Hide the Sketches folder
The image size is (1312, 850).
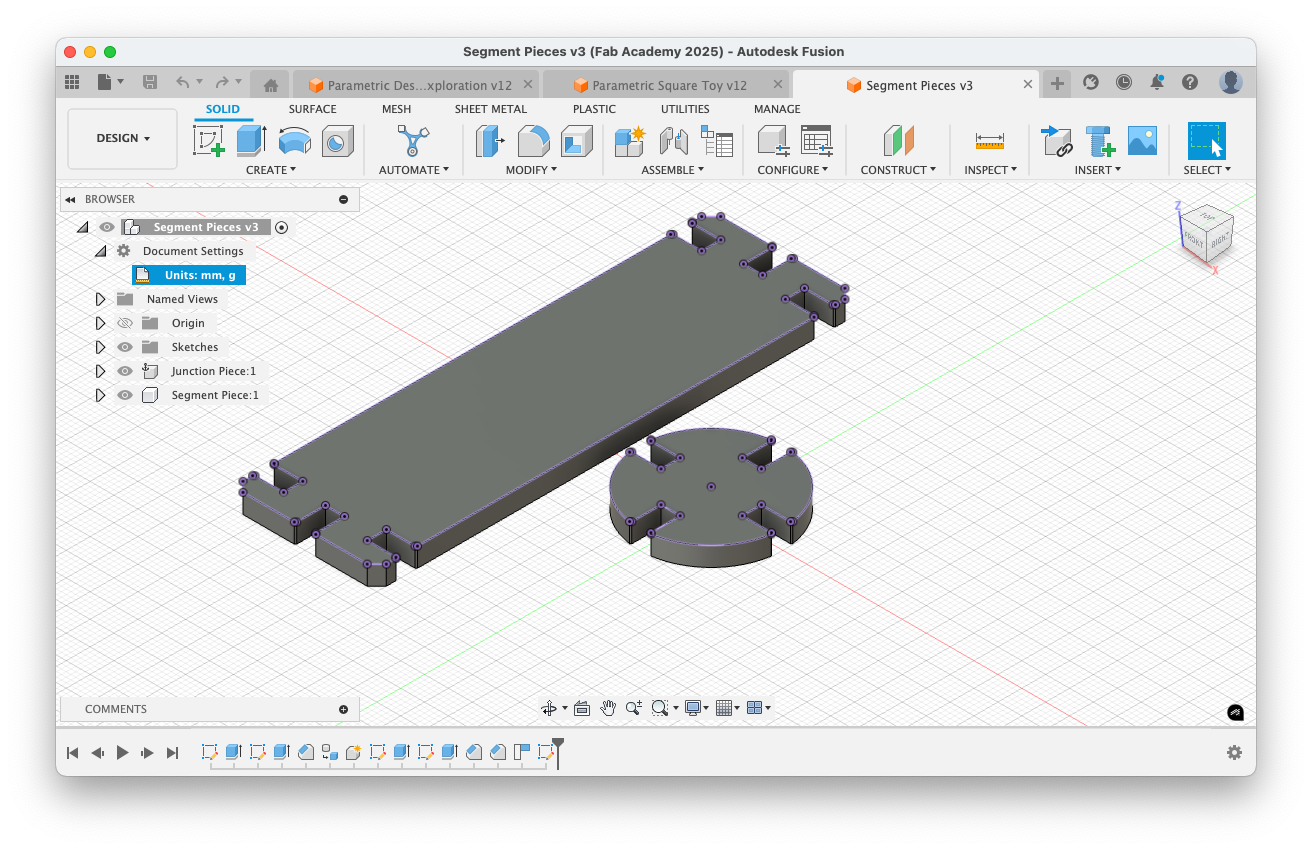125,347
